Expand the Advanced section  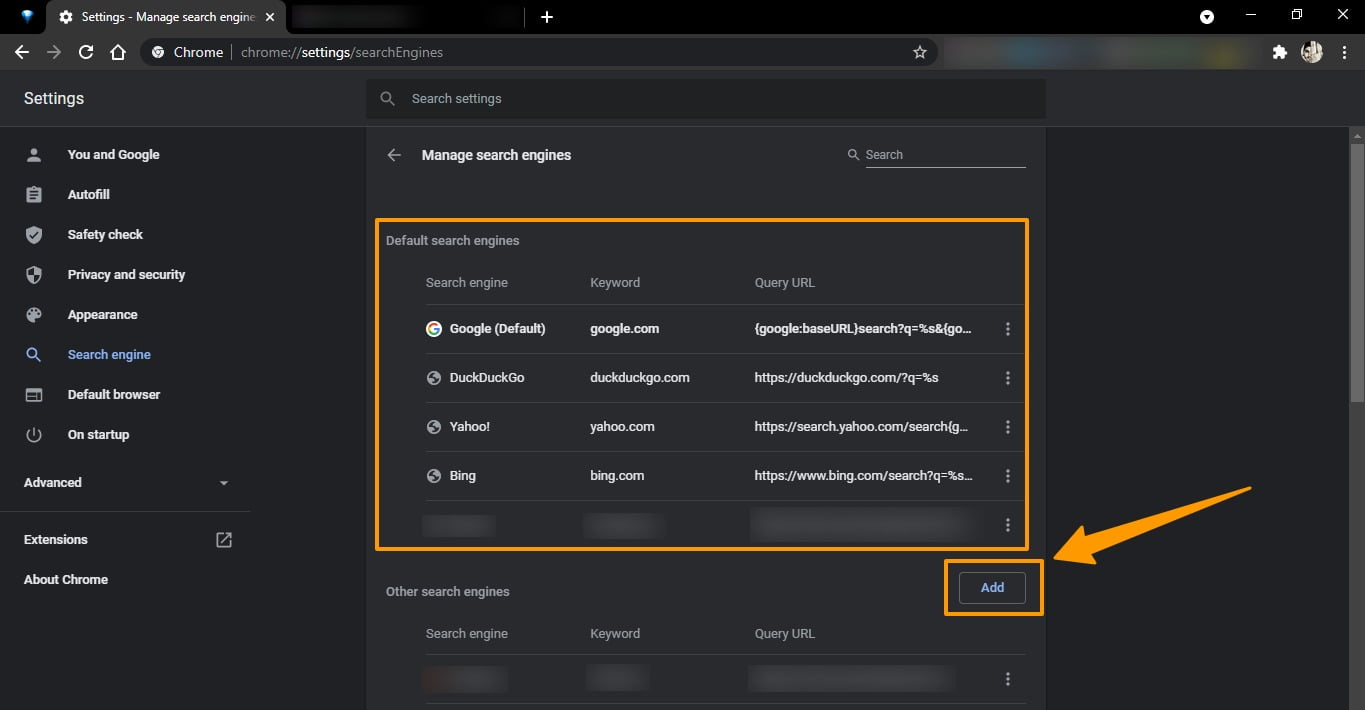tap(125, 483)
